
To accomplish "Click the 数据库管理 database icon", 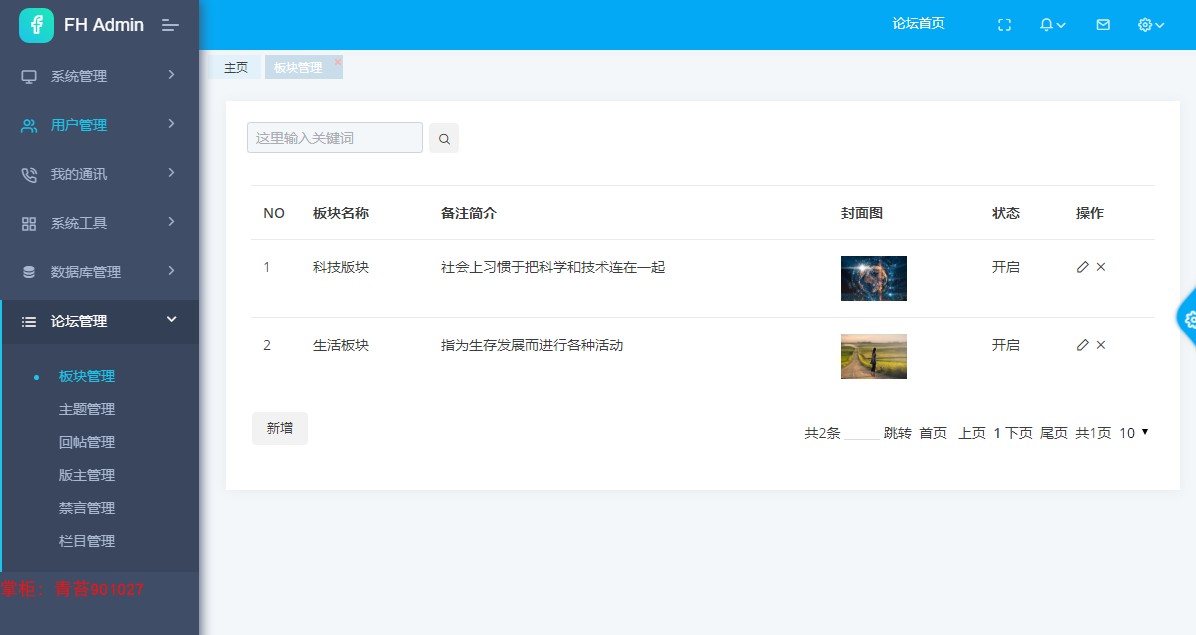I will (29, 272).
